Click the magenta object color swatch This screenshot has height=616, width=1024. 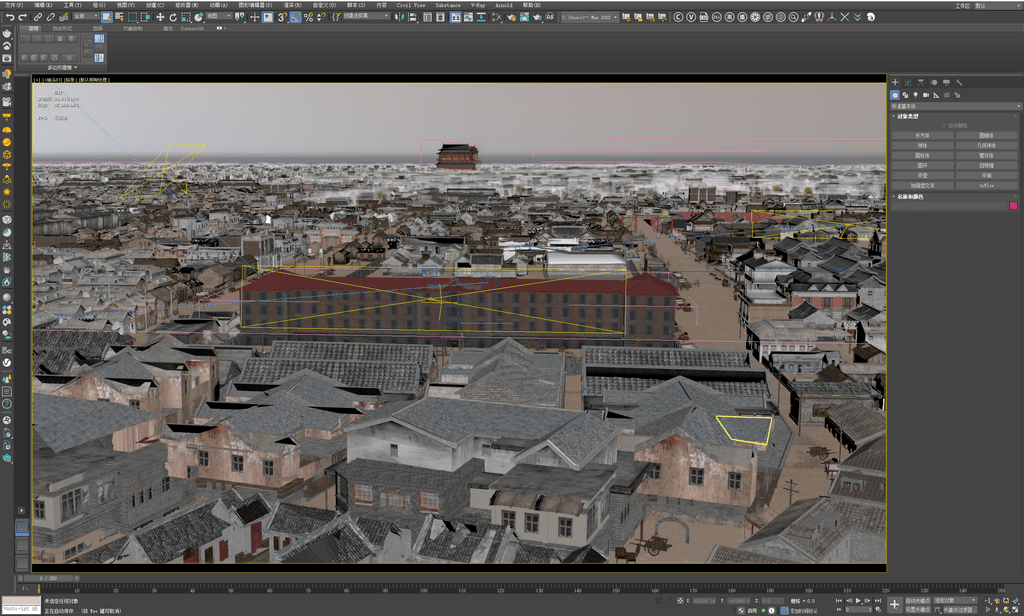pos(1013,206)
